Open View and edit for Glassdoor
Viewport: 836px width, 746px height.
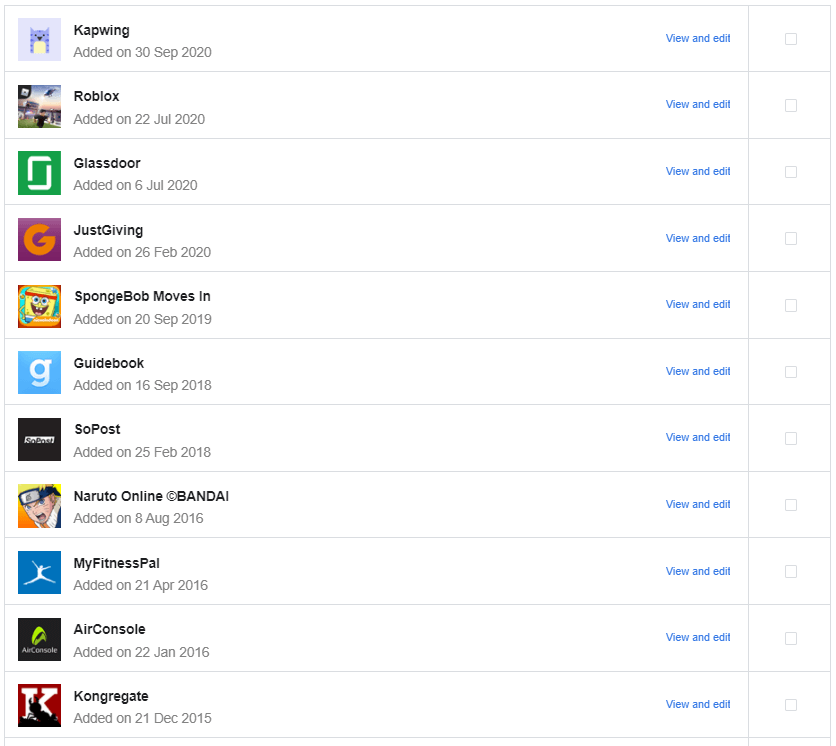pos(697,171)
